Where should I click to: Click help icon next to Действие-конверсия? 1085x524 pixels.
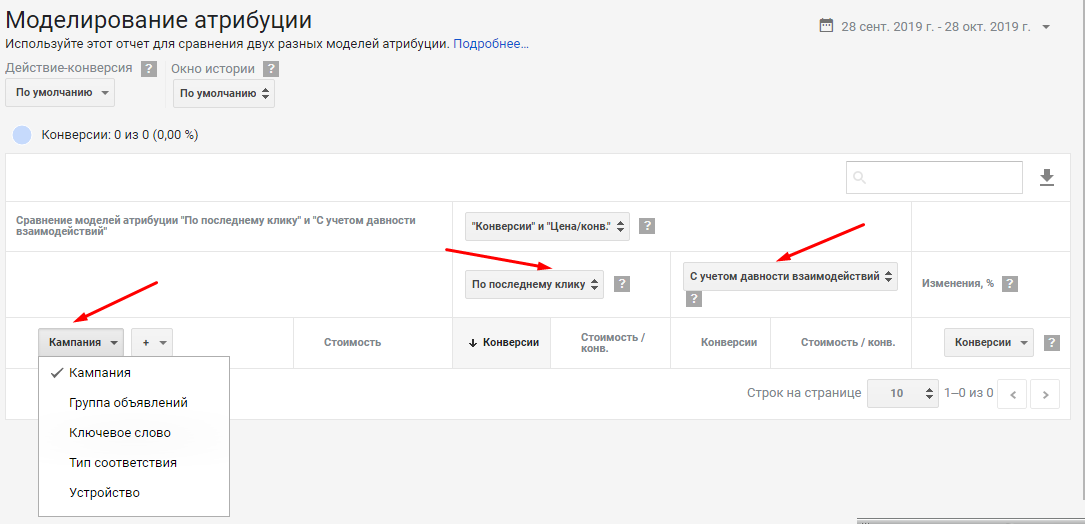pyautogui.click(x=149, y=69)
